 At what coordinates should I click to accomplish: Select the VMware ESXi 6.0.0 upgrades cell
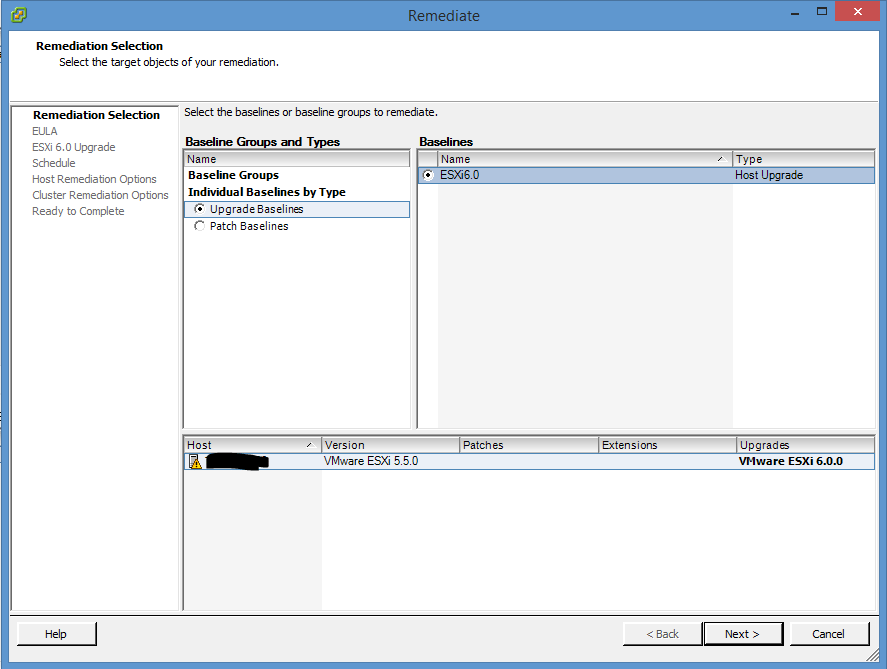[806, 461]
